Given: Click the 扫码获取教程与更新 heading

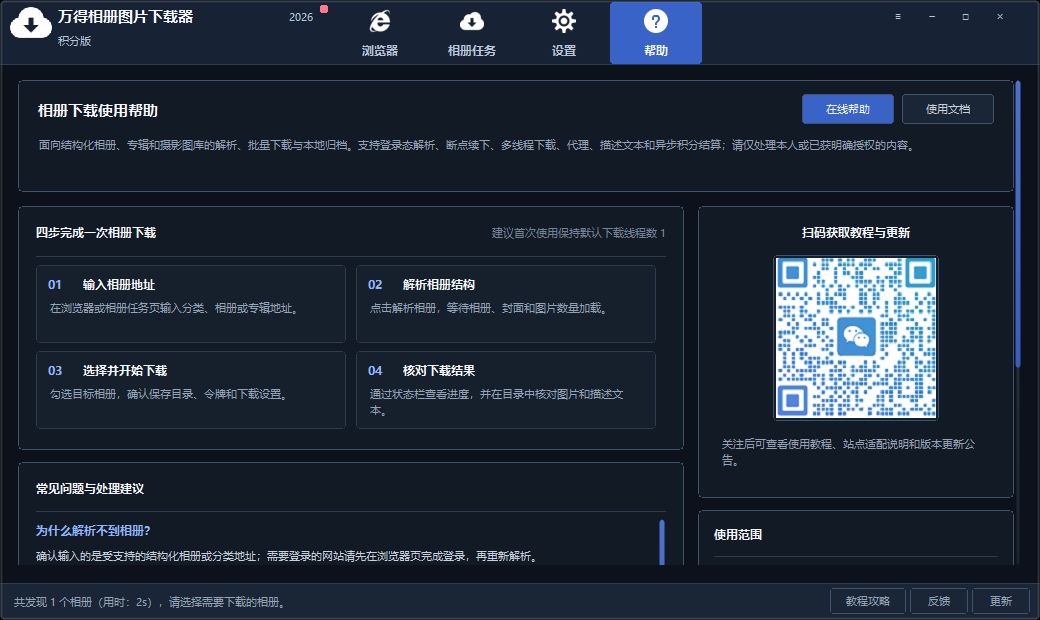Looking at the screenshot, I should tap(856, 233).
